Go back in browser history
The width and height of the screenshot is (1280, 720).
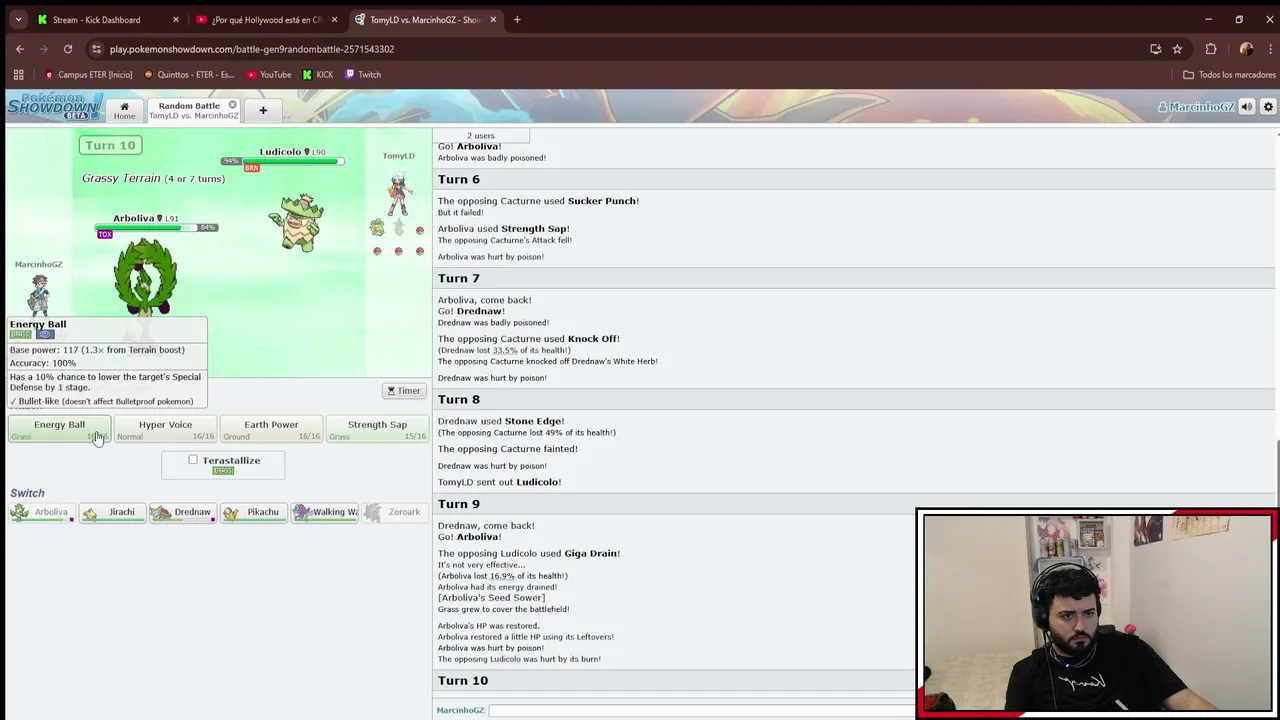tap(20, 49)
